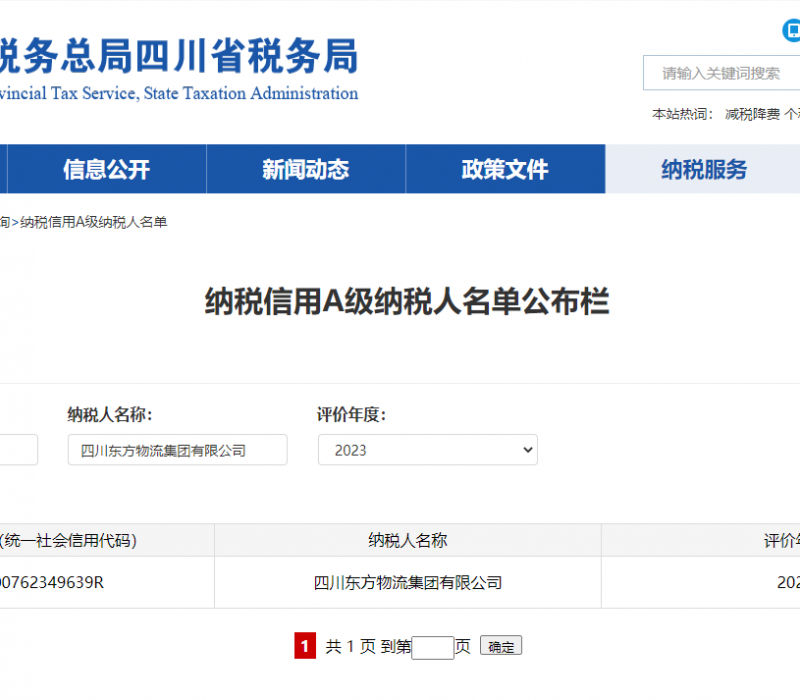The image size is (800, 700).
Task: Click the taxpayer ID input on left
Action: (18, 450)
